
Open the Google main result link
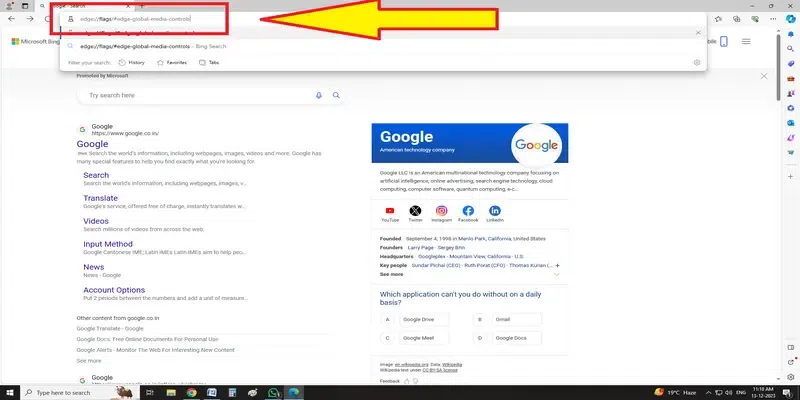[x=92, y=144]
